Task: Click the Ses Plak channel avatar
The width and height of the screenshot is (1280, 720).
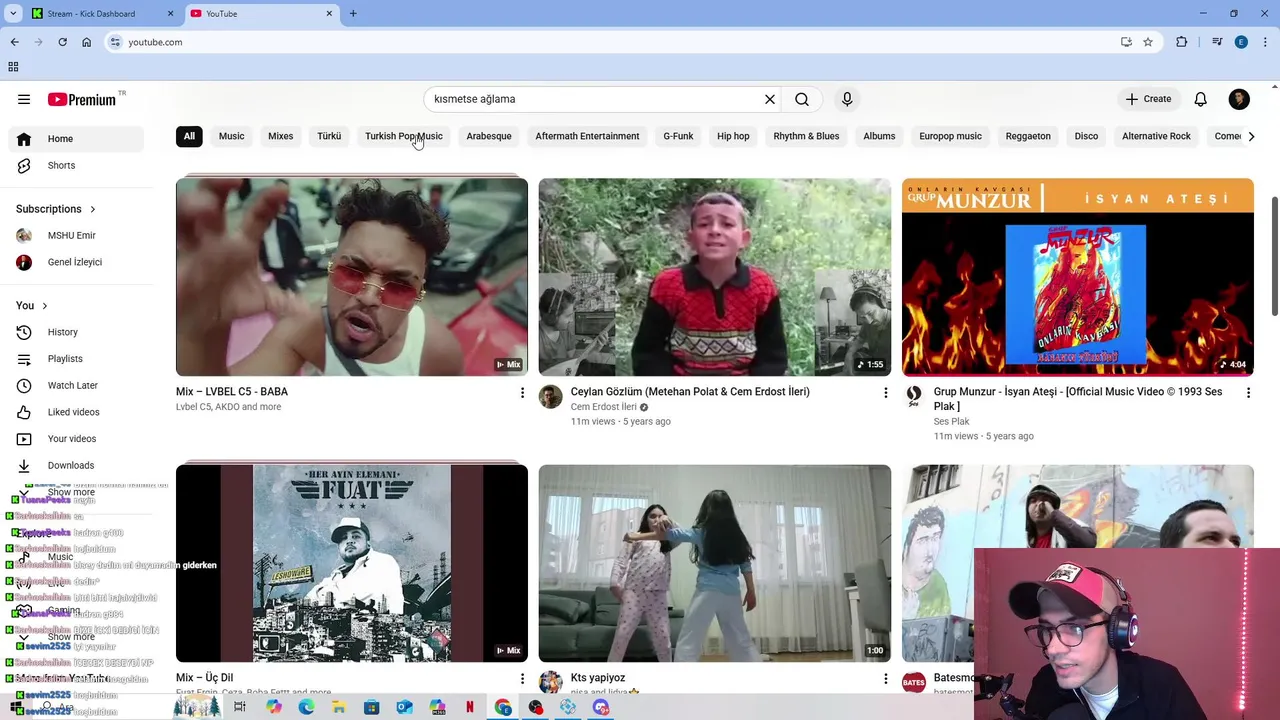Action: click(x=914, y=397)
